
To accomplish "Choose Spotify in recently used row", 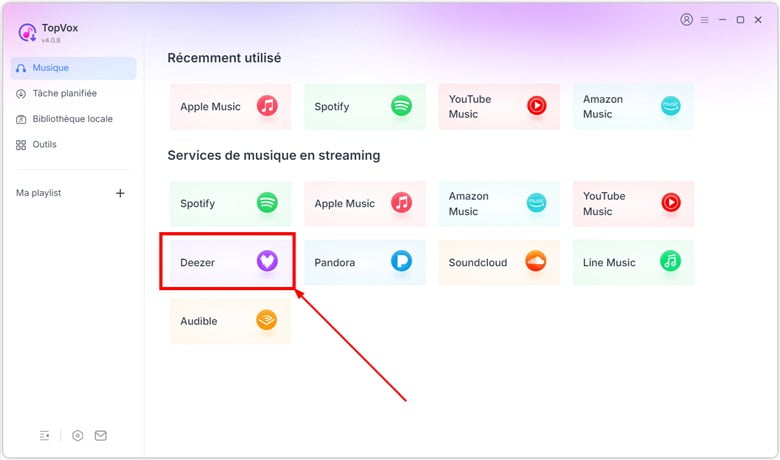I will (x=365, y=106).
